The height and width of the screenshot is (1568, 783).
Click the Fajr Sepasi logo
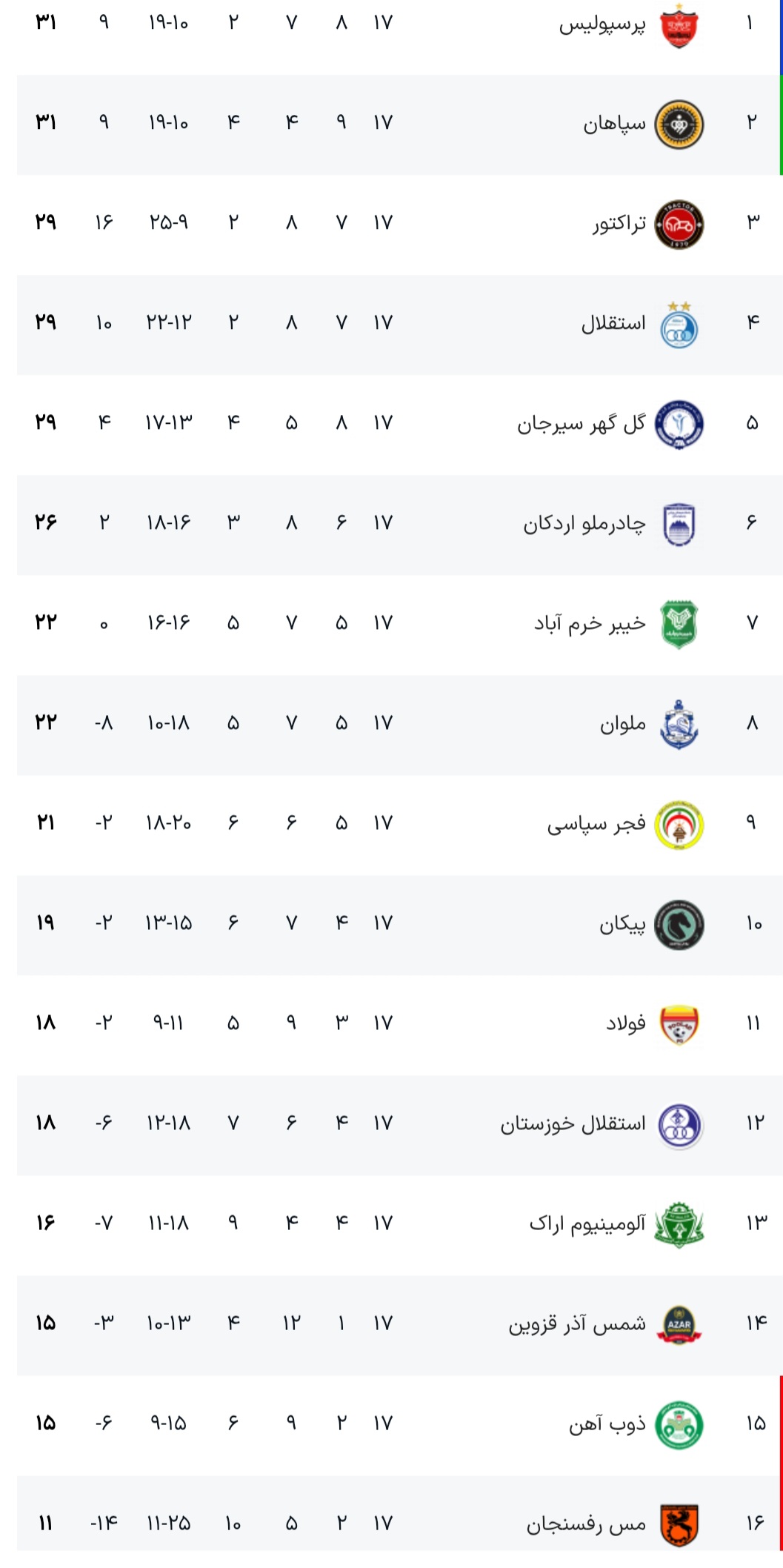(679, 825)
